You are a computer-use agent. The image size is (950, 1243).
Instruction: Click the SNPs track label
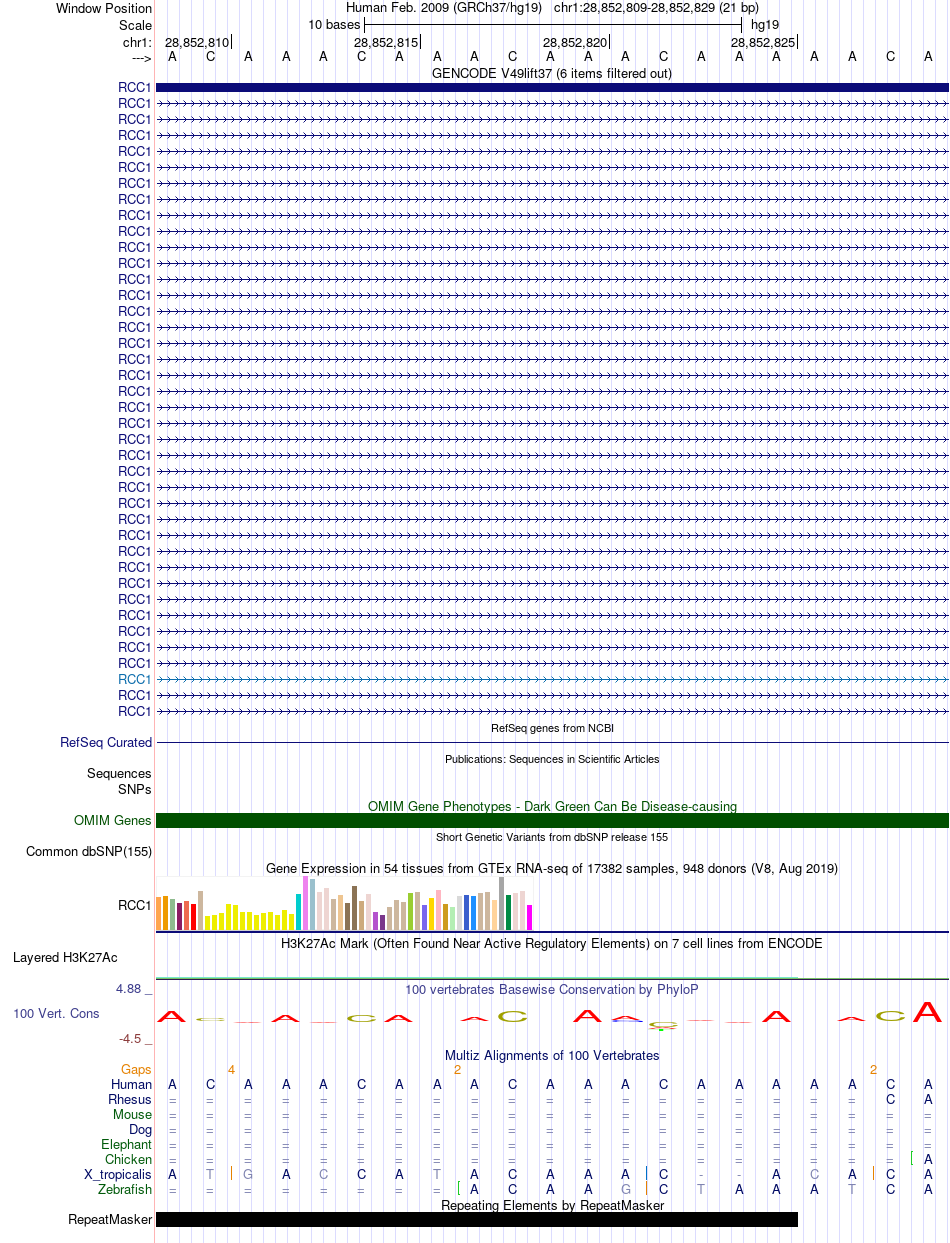[135, 789]
